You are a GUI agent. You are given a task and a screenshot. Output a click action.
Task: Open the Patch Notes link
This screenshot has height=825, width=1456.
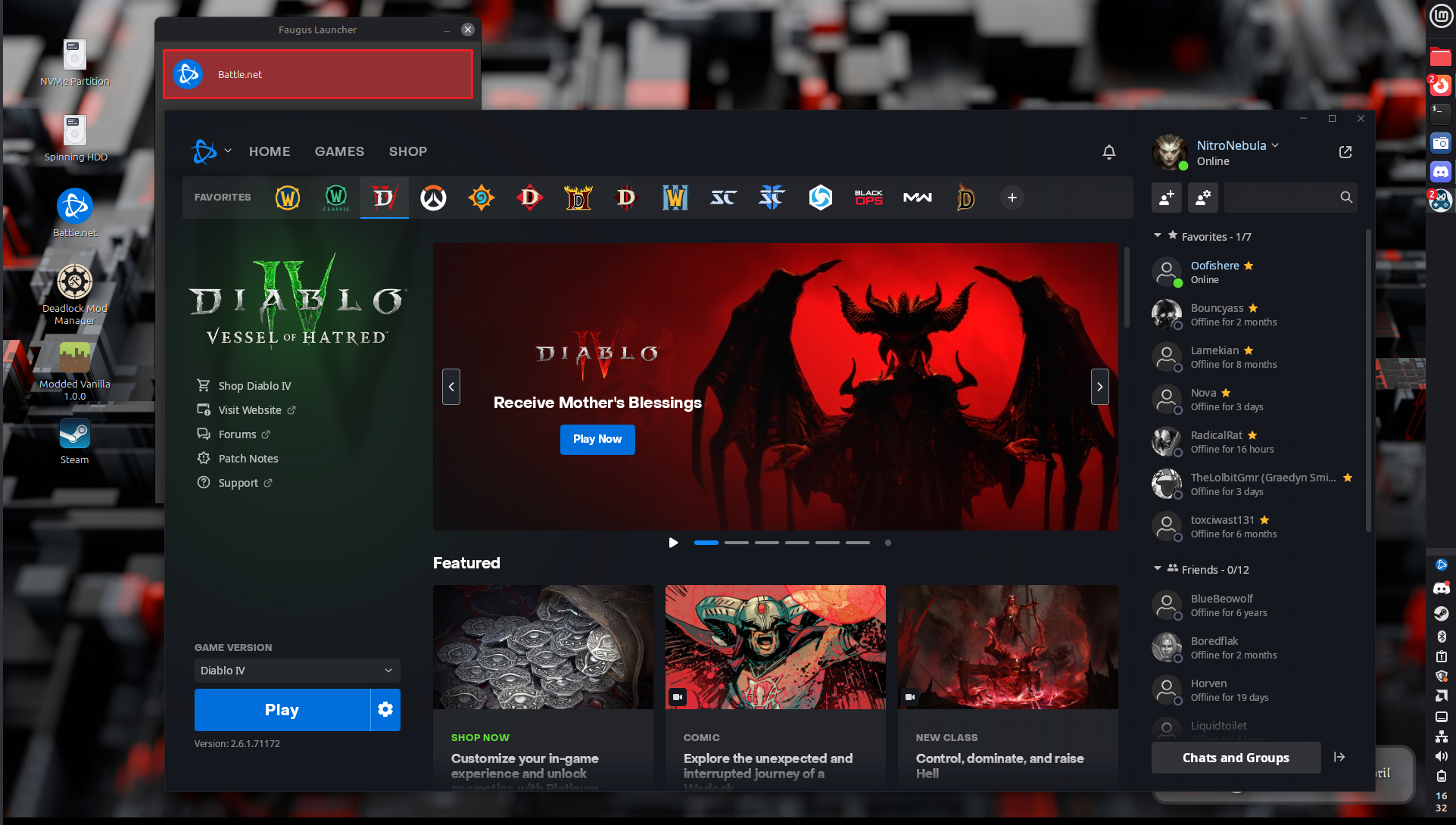pyautogui.click(x=248, y=459)
